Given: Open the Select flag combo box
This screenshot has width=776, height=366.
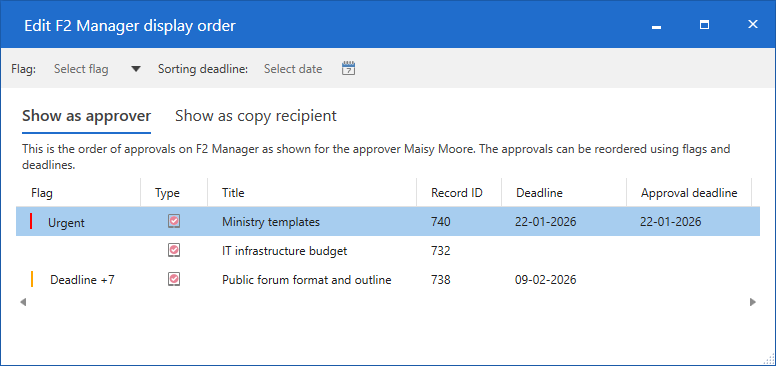Looking at the screenshot, I should pyautogui.click(x=97, y=69).
